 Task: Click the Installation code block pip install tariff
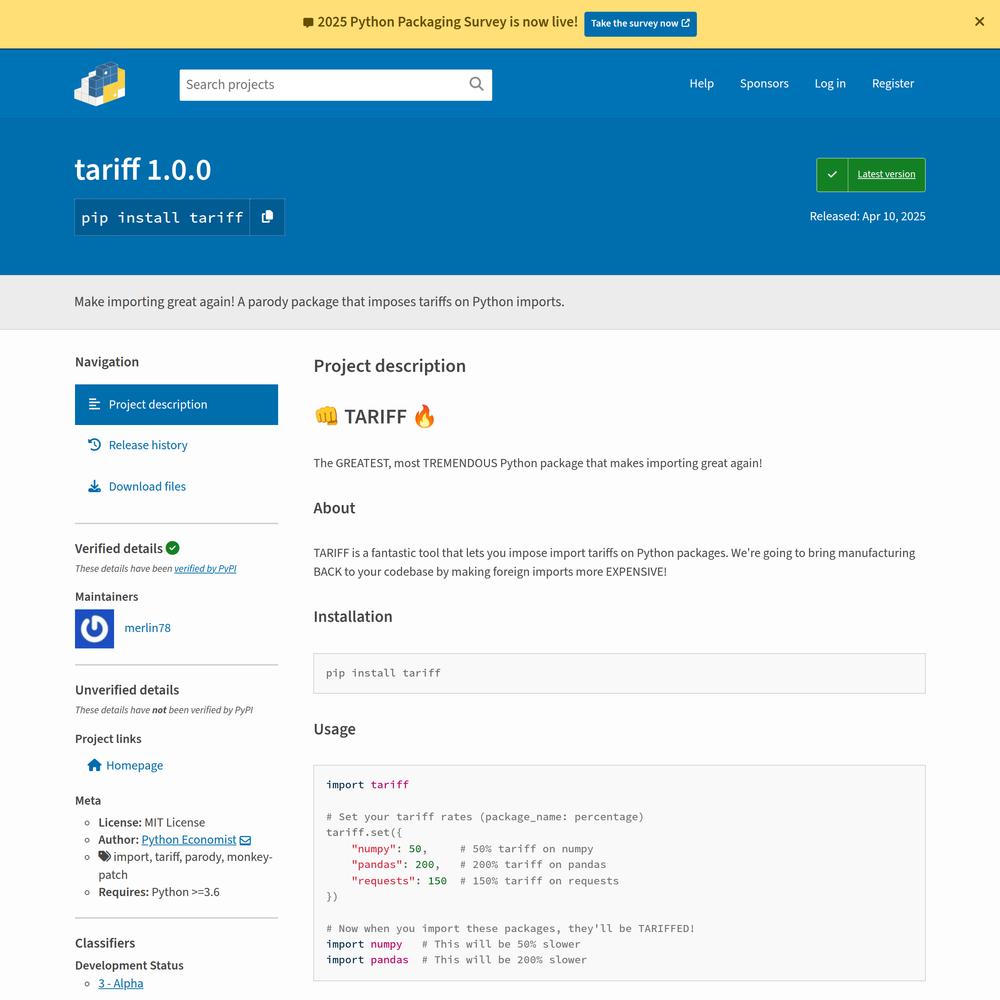point(619,673)
